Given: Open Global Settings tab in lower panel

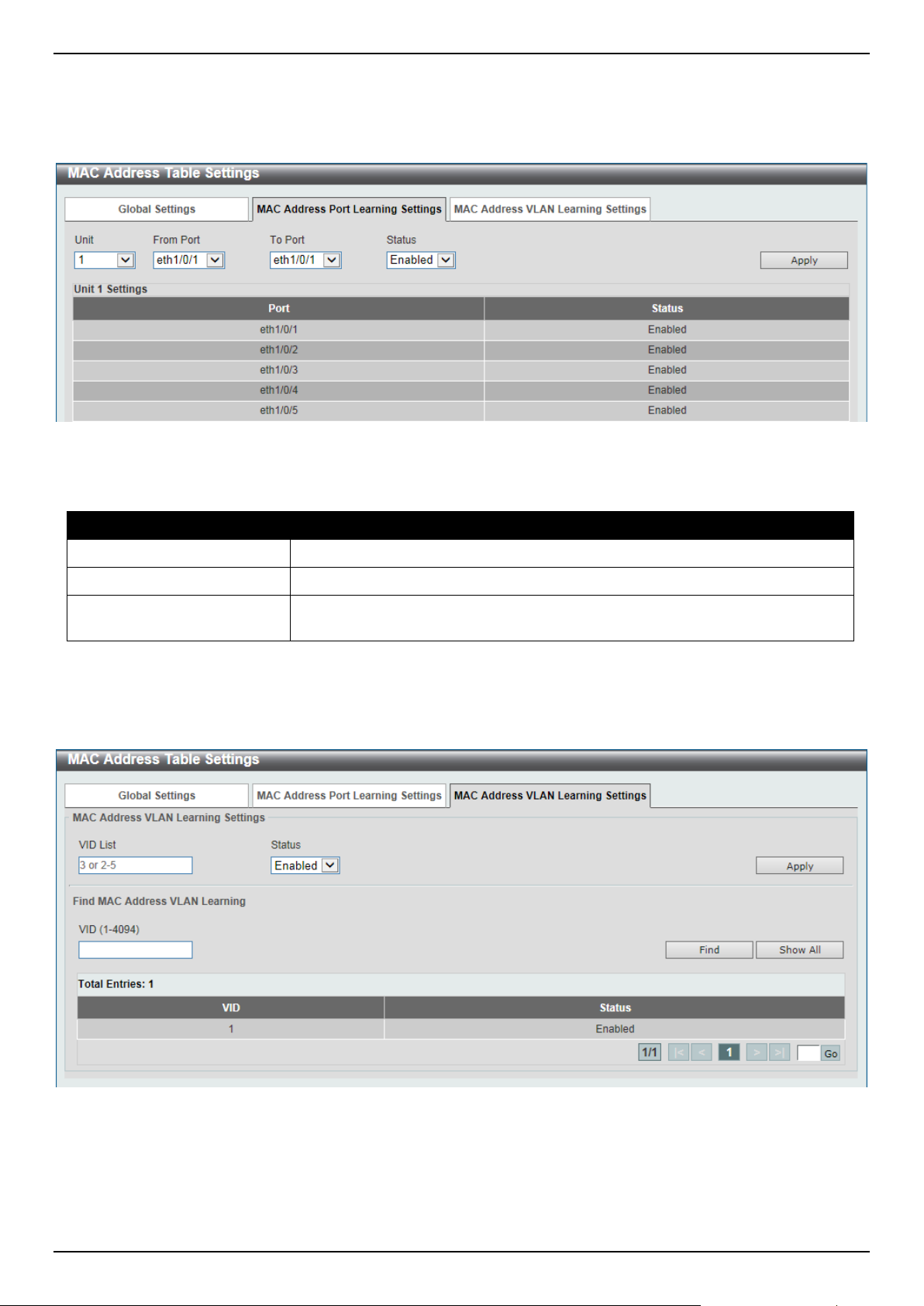Looking at the screenshot, I should tap(157, 796).
